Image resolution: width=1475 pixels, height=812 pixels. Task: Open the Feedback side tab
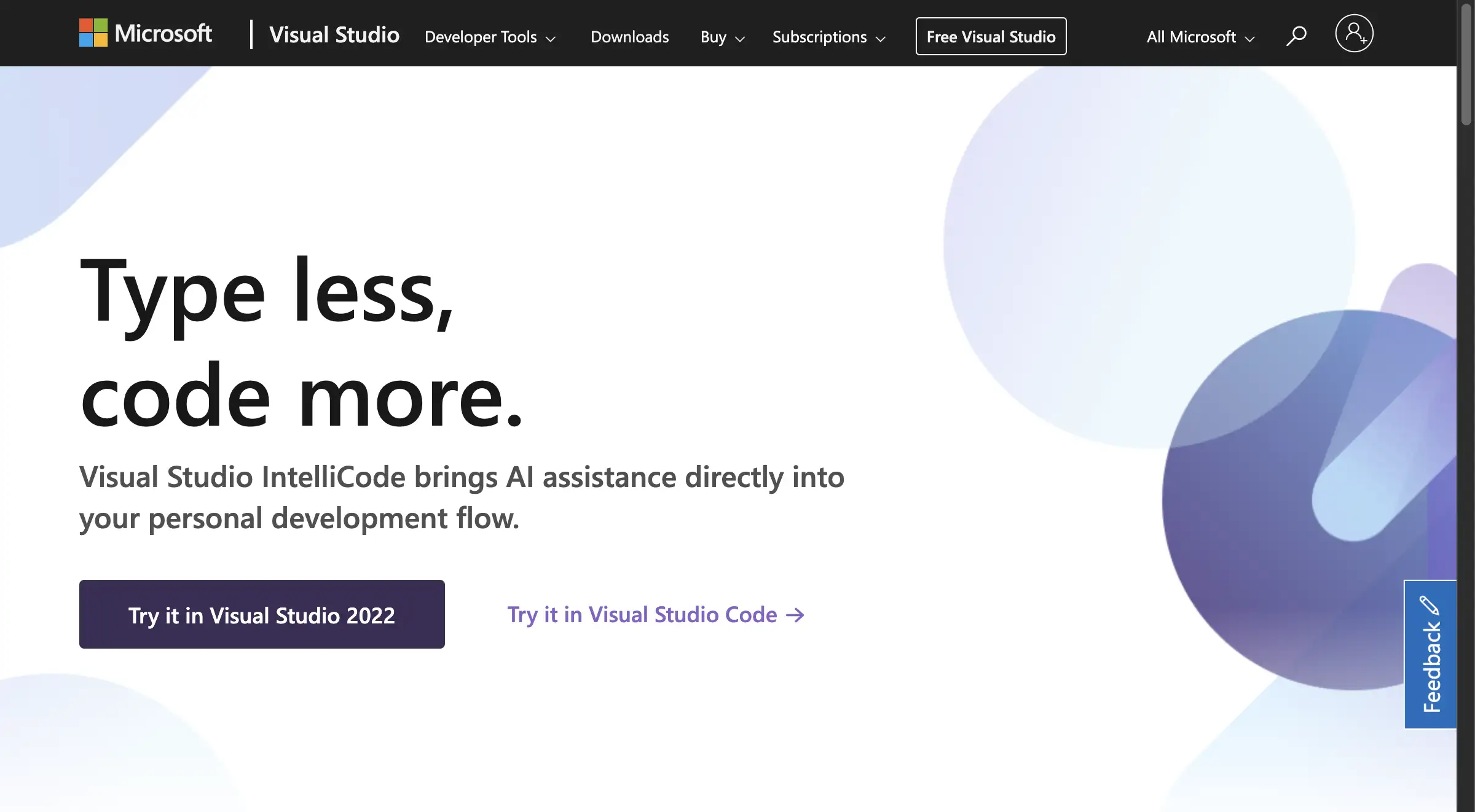point(1430,654)
